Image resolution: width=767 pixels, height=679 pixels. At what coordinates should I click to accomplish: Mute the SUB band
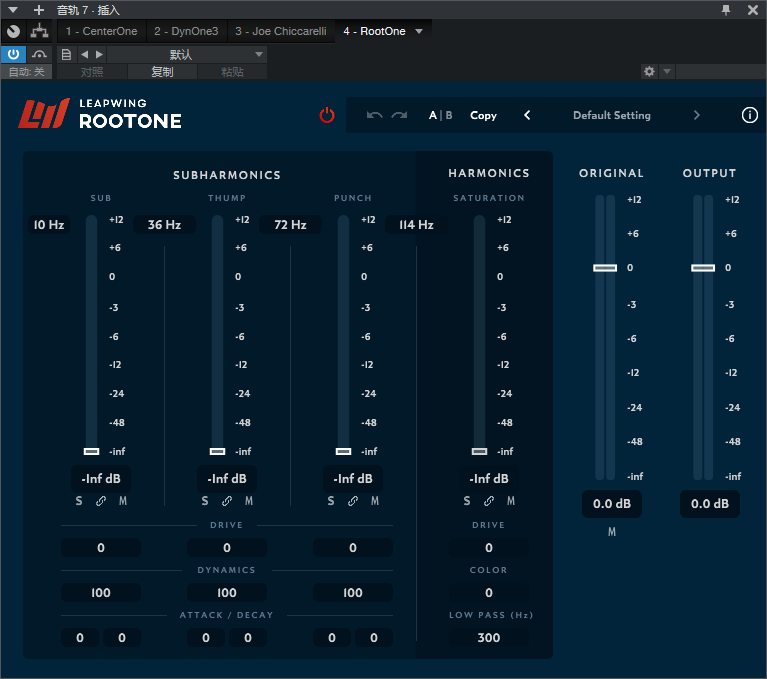pyautogui.click(x=123, y=501)
